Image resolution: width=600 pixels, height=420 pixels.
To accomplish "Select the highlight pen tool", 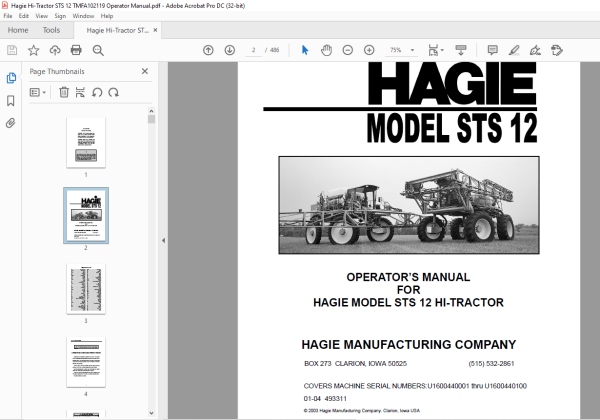I will [x=514, y=50].
